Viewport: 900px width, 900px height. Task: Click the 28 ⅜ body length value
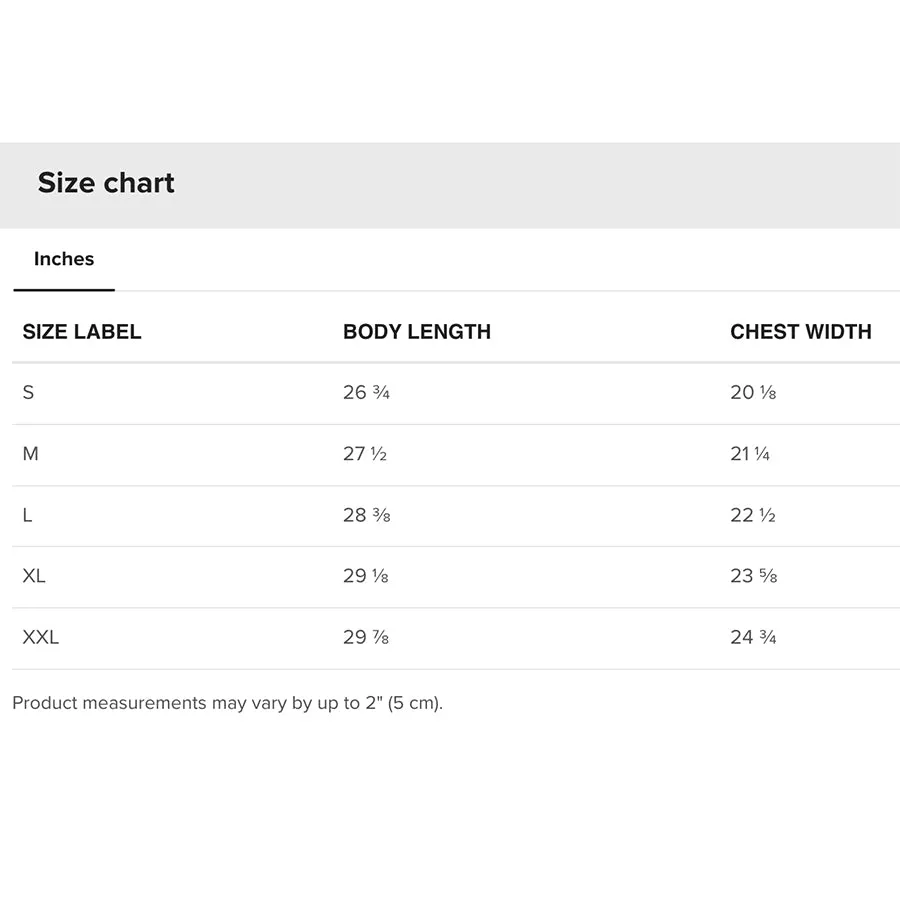coord(367,515)
